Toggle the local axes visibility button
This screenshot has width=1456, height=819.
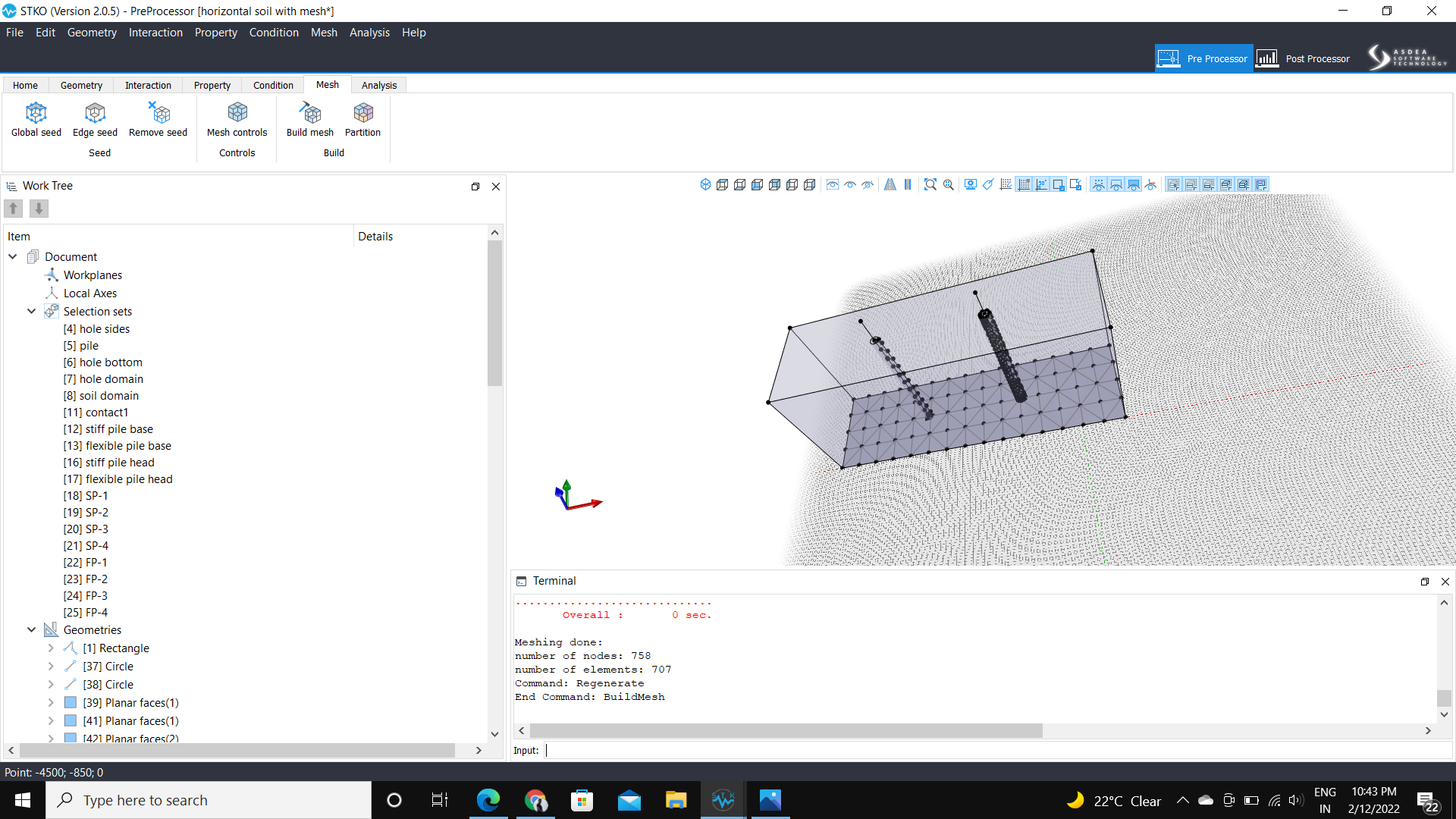click(x=1151, y=184)
